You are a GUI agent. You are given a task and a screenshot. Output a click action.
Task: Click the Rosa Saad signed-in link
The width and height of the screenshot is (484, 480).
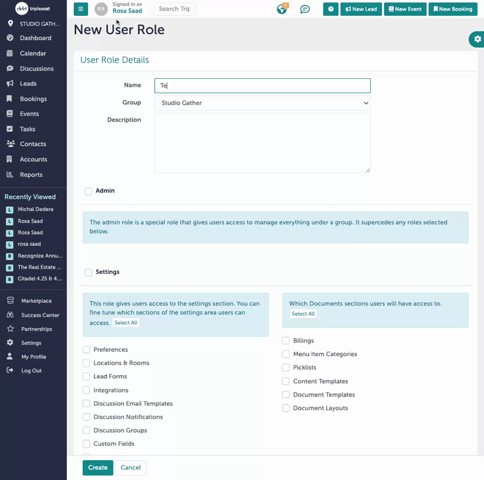coord(127,11)
